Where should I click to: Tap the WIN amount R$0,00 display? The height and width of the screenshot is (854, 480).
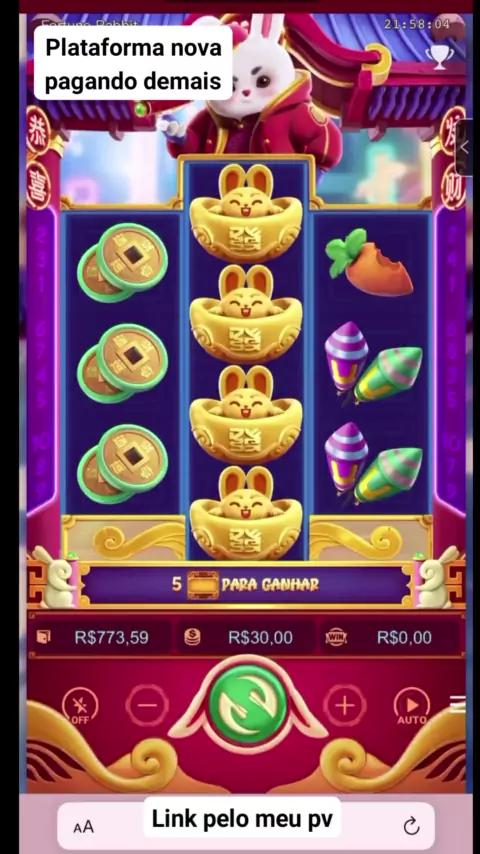[391, 637]
